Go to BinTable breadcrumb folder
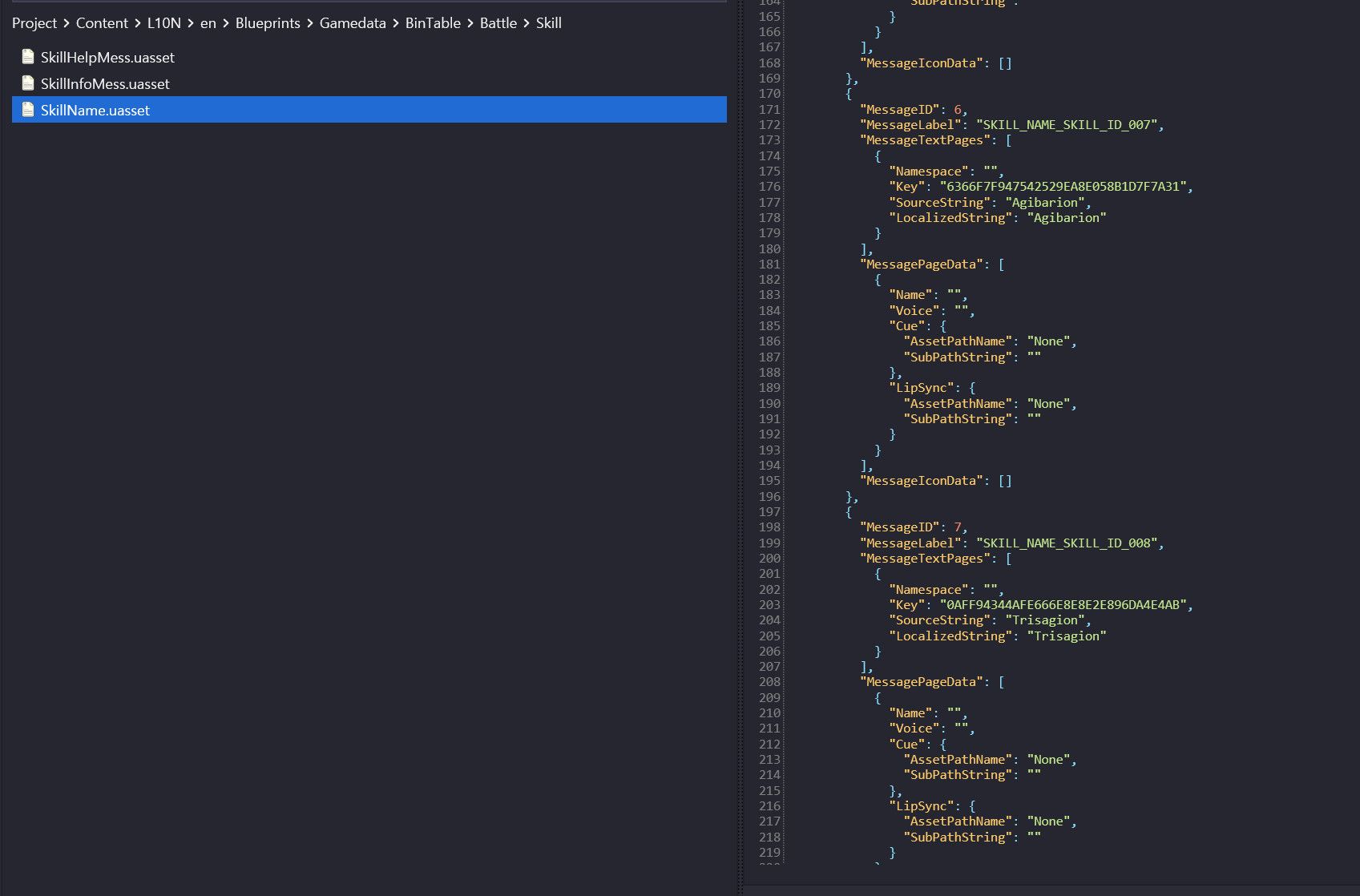Image resolution: width=1360 pixels, height=896 pixels. coord(433,23)
